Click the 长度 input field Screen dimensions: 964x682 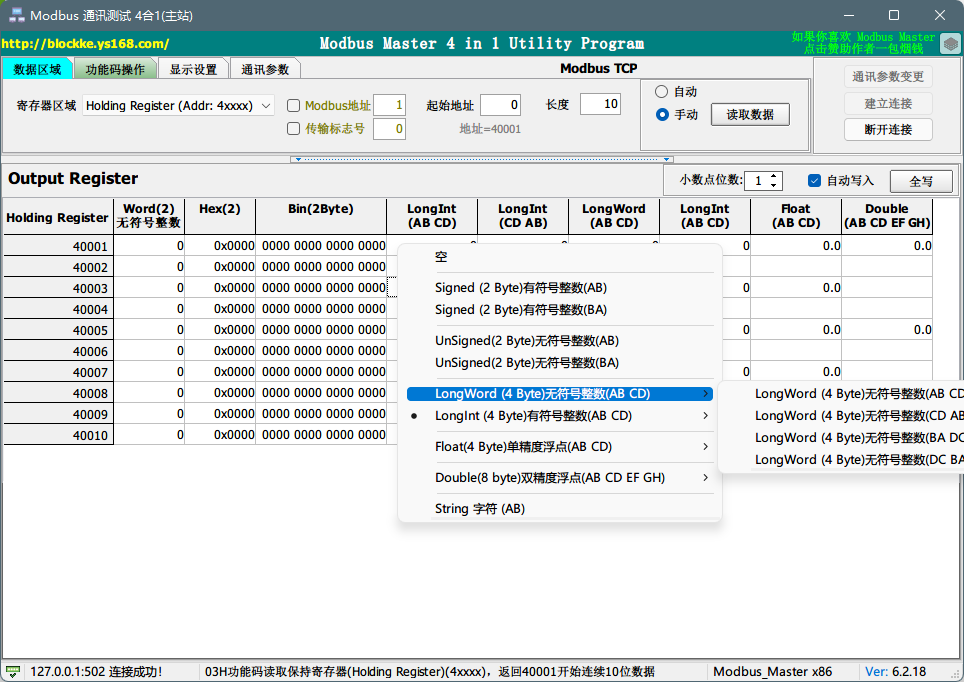coord(600,105)
